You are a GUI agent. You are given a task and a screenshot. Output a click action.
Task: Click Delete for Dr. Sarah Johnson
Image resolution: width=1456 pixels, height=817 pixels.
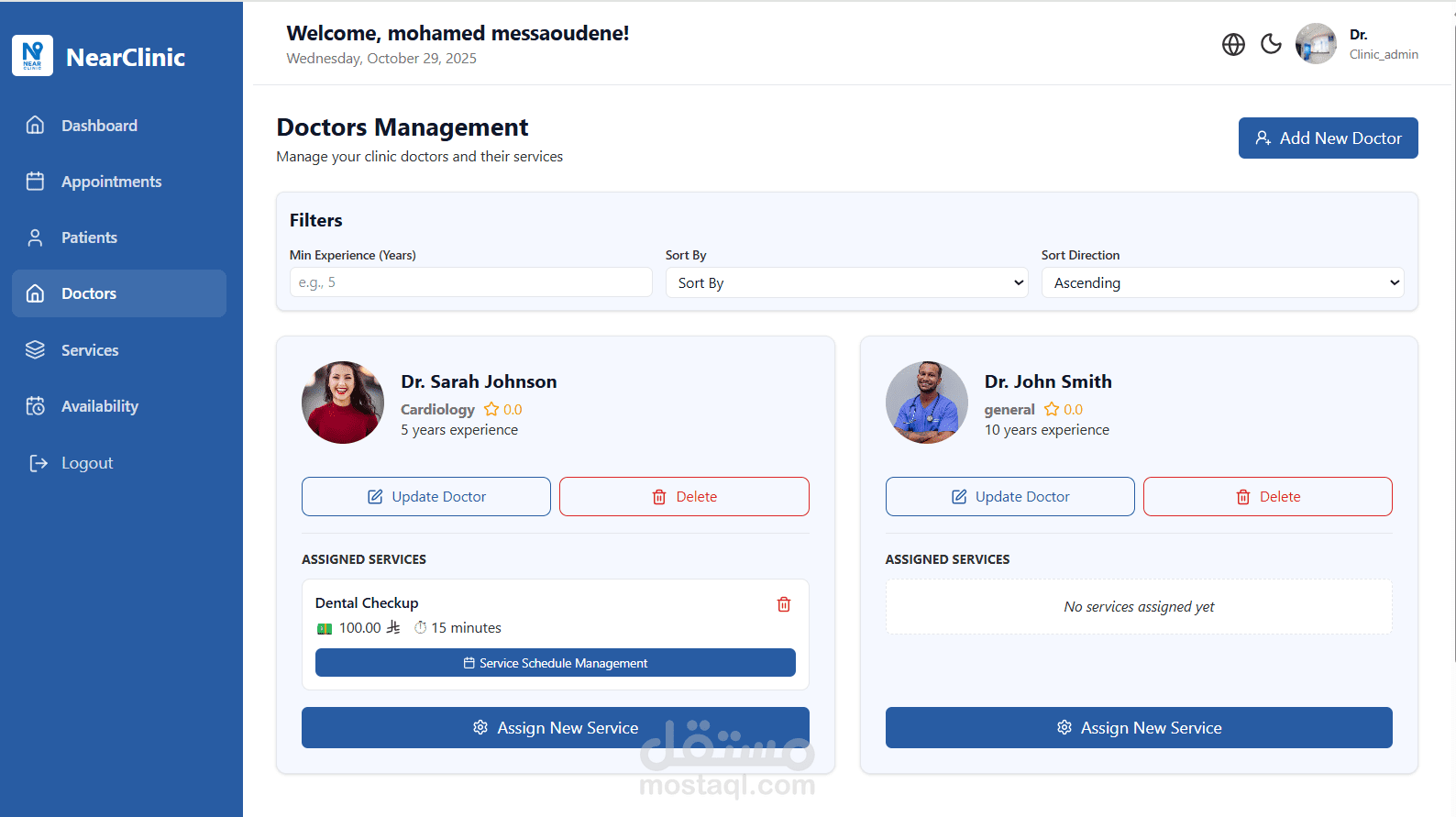click(684, 496)
